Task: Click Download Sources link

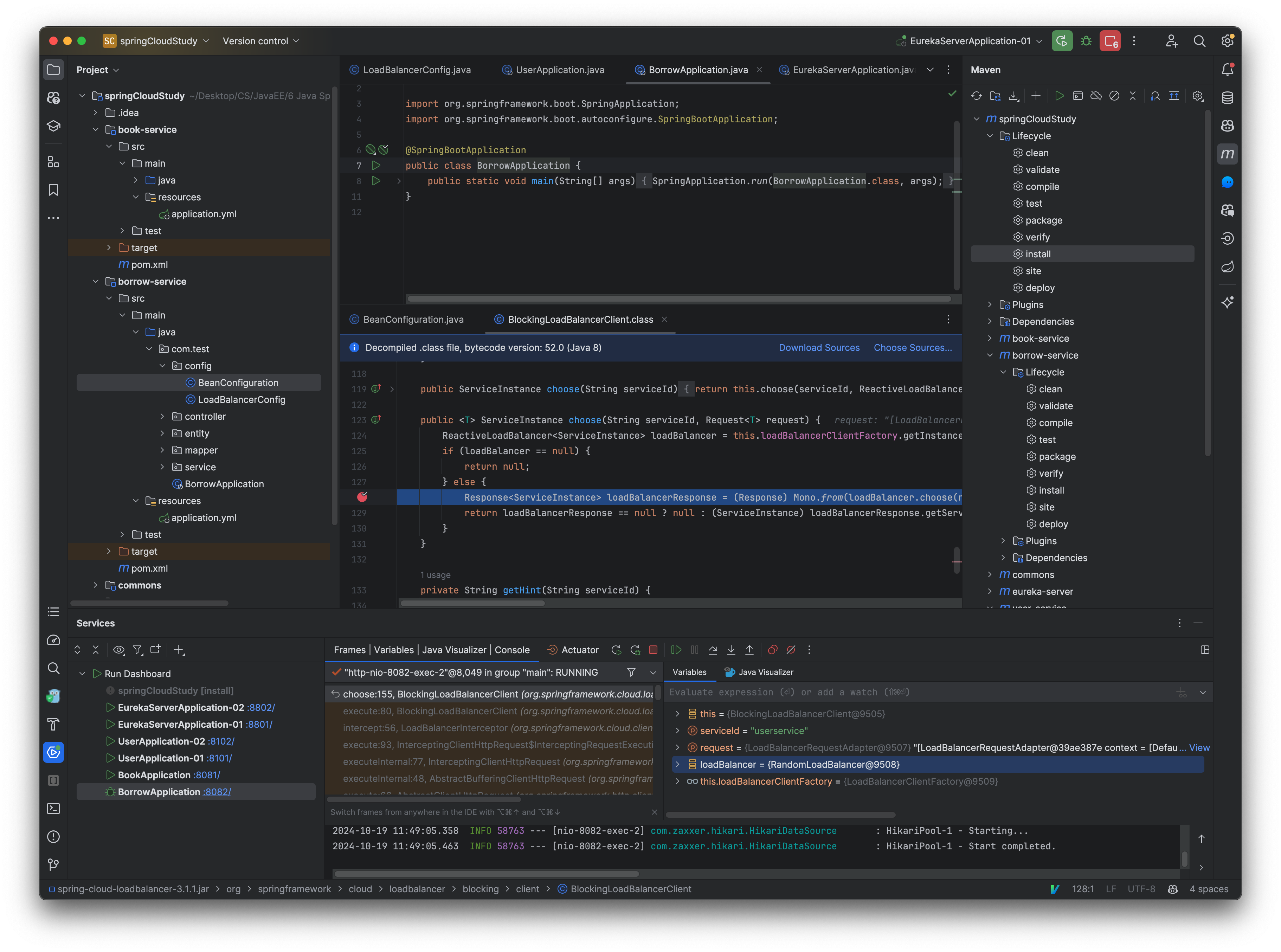Action: (819, 348)
